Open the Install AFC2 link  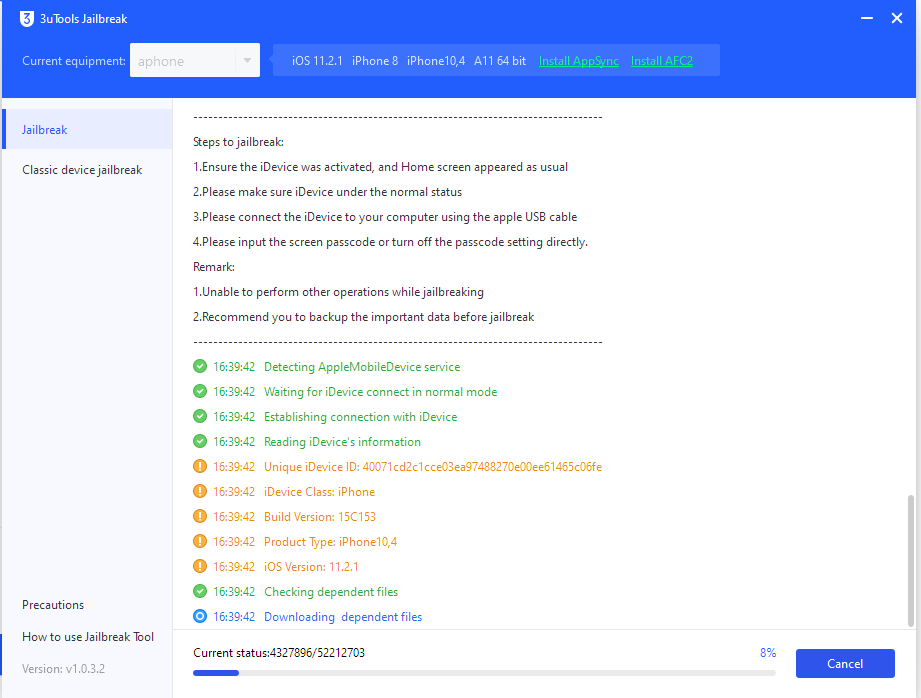(x=661, y=61)
